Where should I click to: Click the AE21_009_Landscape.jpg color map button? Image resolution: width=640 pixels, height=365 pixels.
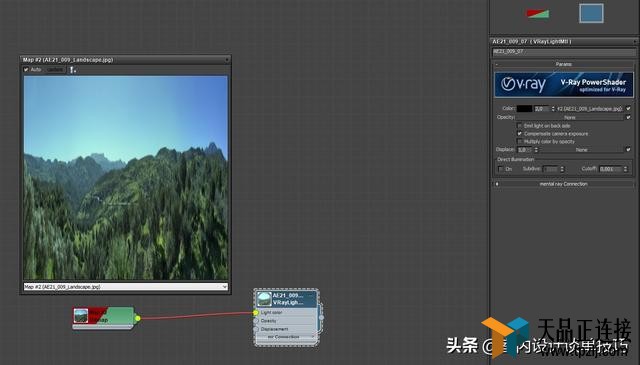589,109
